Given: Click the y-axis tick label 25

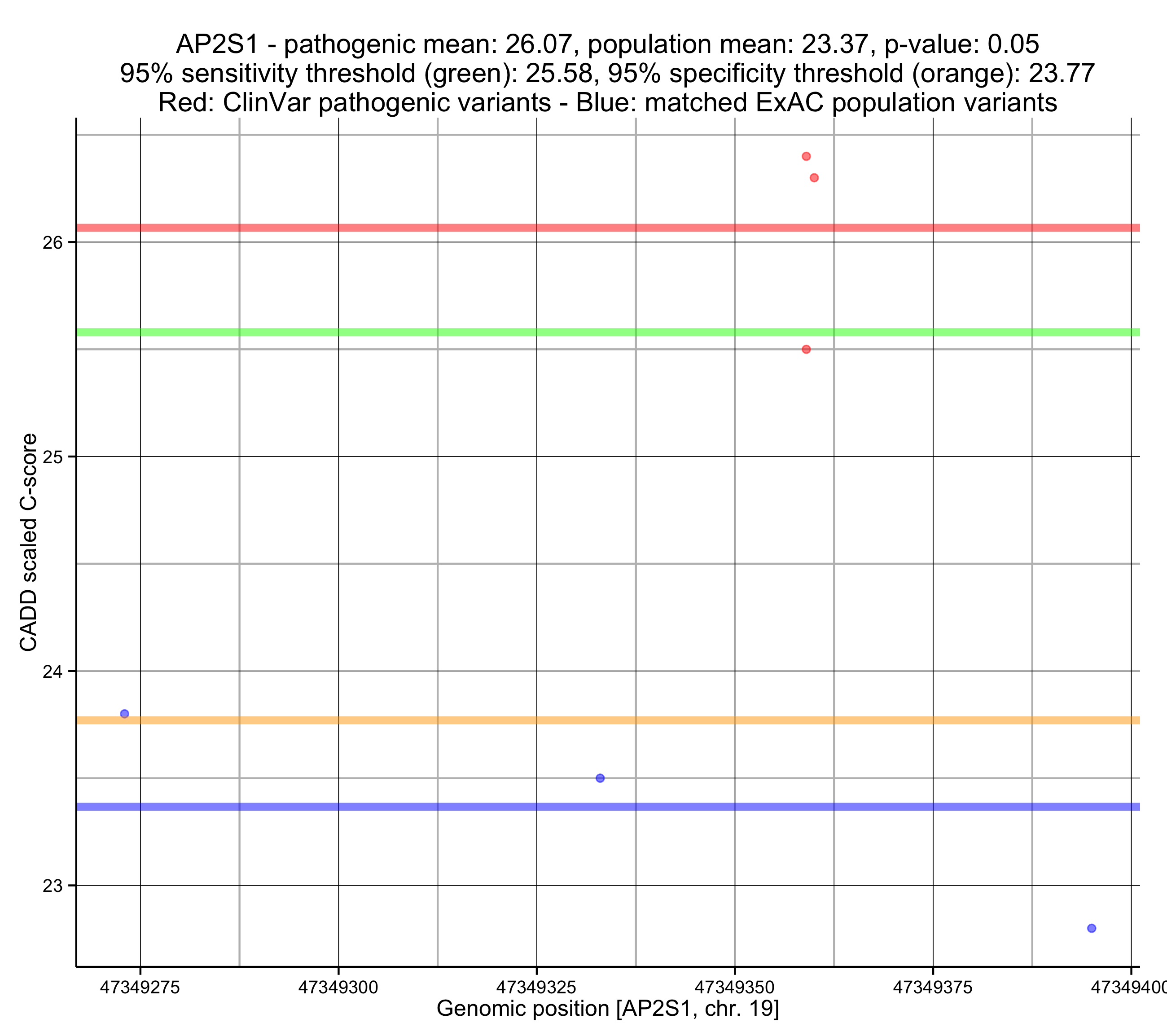Looking at the screenshot, I should pyautogui.click(x=52, y=457).
